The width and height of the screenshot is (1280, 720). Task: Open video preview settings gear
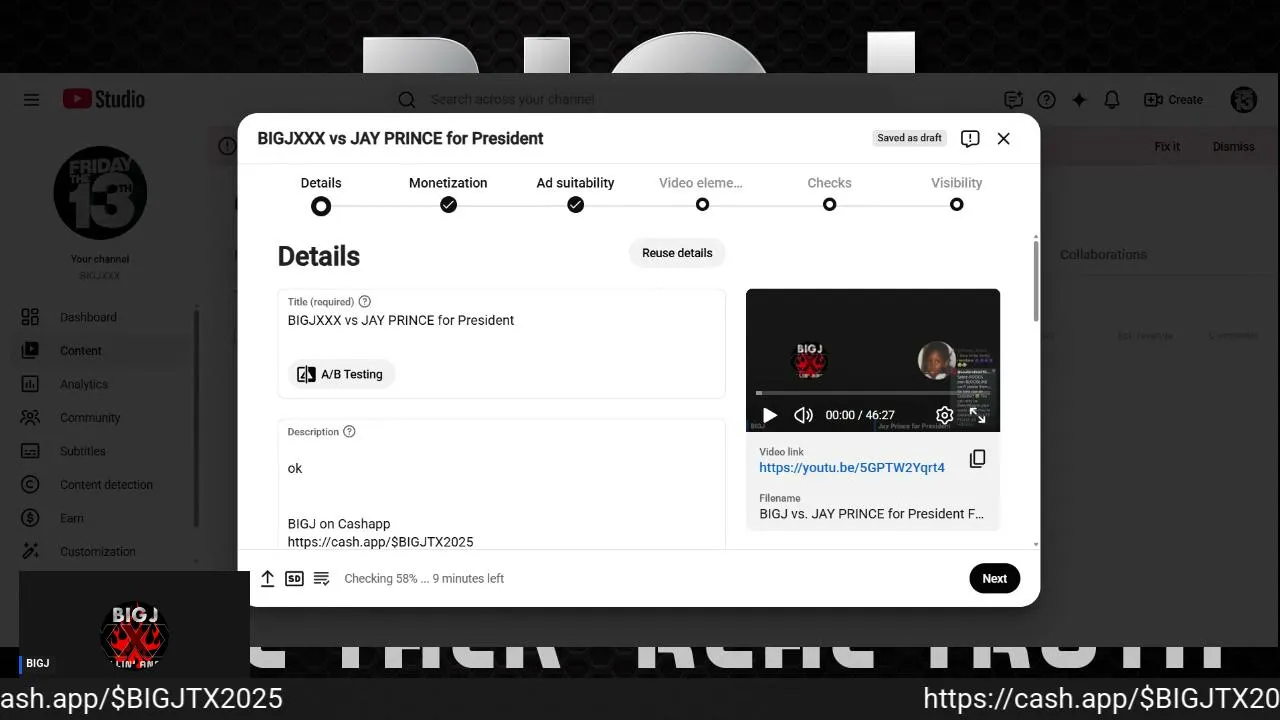pos(944,415)
